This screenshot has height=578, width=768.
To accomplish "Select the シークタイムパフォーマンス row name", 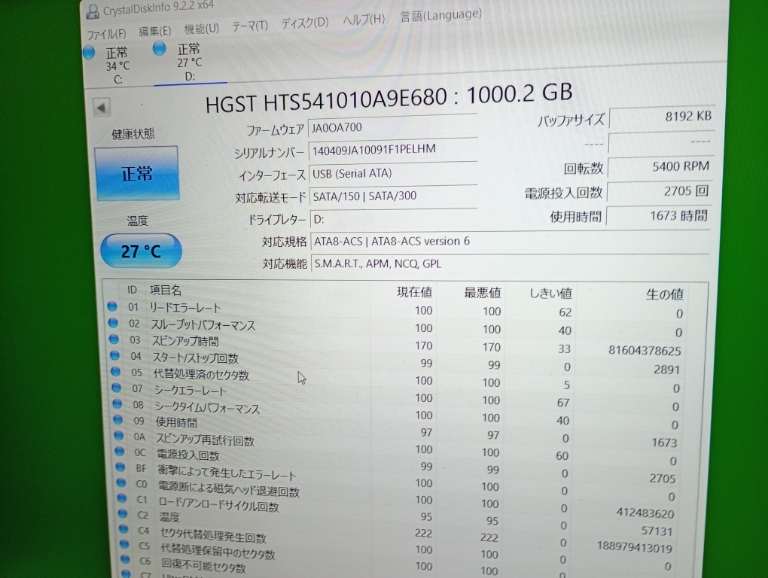I will click(207, 408).
